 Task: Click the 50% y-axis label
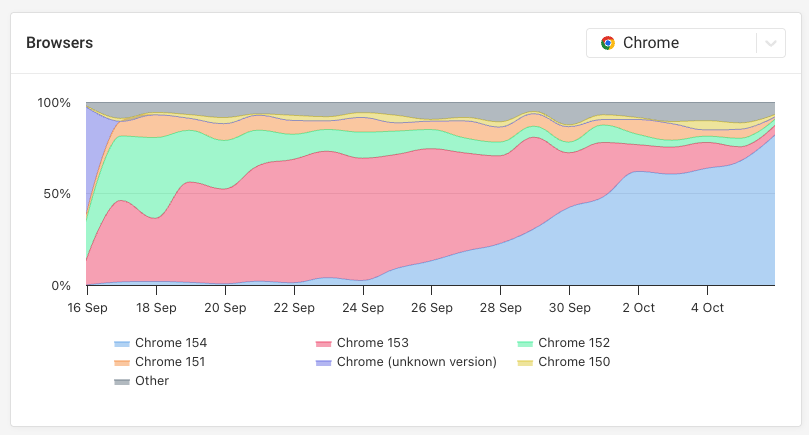coord(57,194)
